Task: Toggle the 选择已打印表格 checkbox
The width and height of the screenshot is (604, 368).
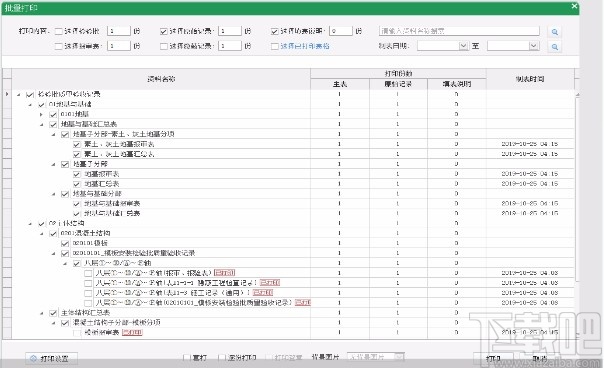Action: pyautogui.click(x=275, y=46)
